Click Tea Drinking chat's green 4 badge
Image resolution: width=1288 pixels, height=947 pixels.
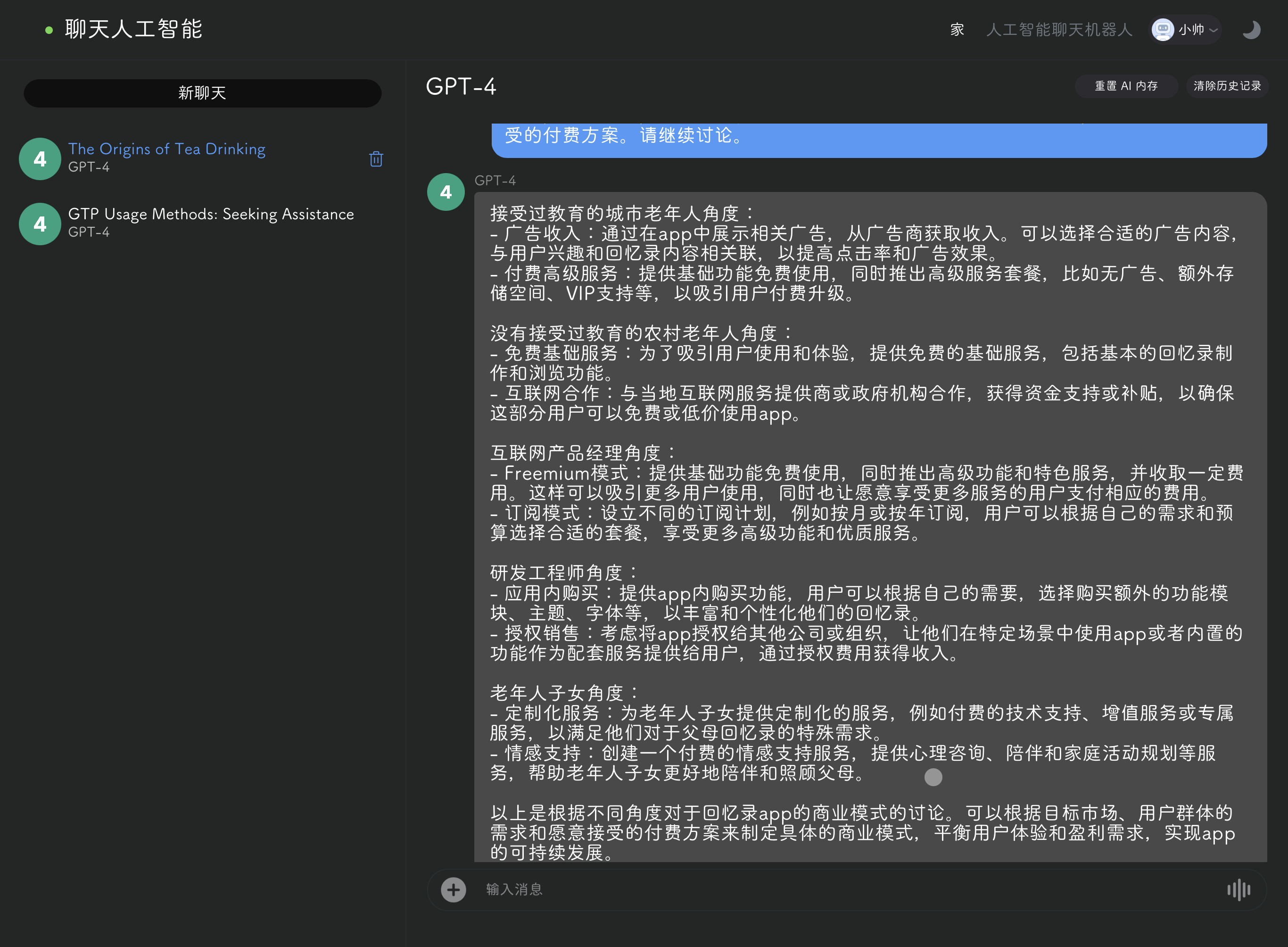coord(40,159)
